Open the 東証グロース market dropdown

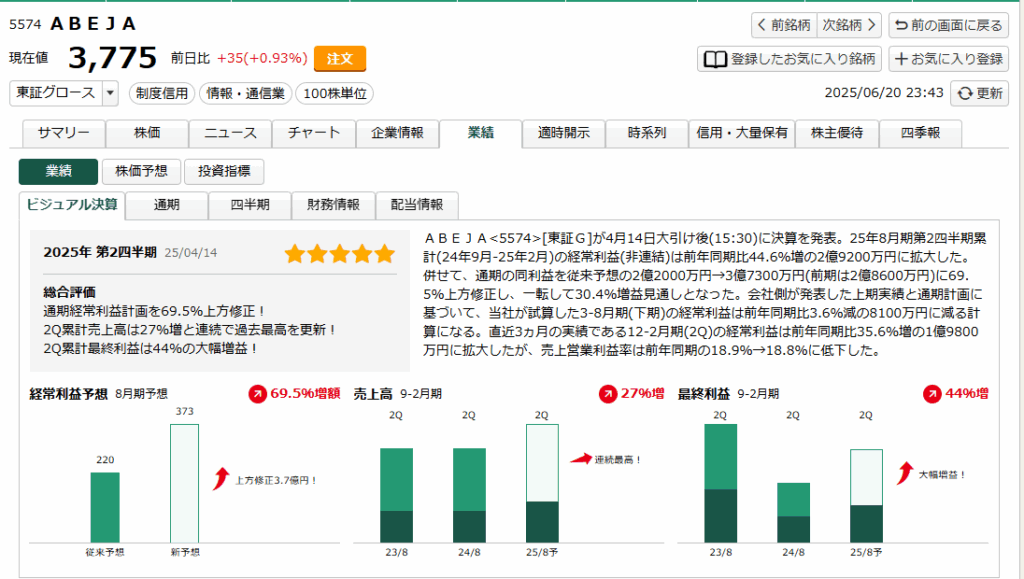(x=63, y=93)
